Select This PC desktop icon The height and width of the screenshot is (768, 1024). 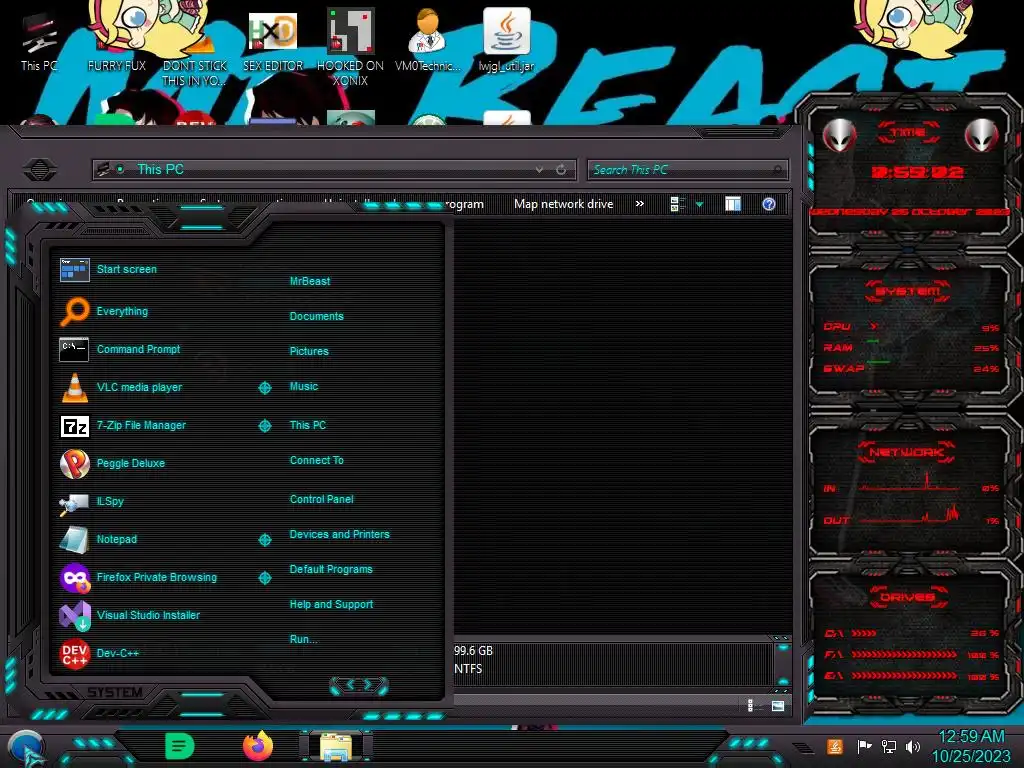coord(39,42)
